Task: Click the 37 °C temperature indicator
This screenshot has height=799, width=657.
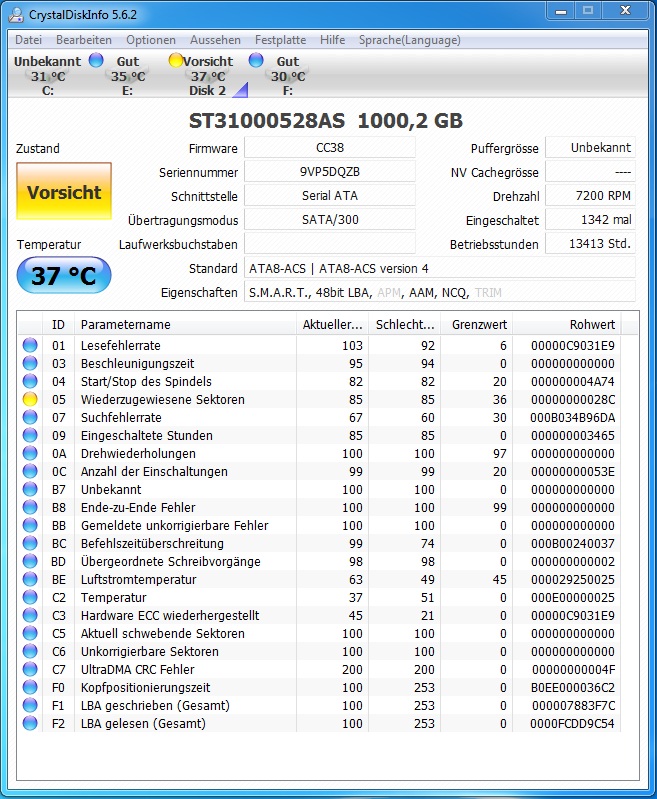Action: 64,275
